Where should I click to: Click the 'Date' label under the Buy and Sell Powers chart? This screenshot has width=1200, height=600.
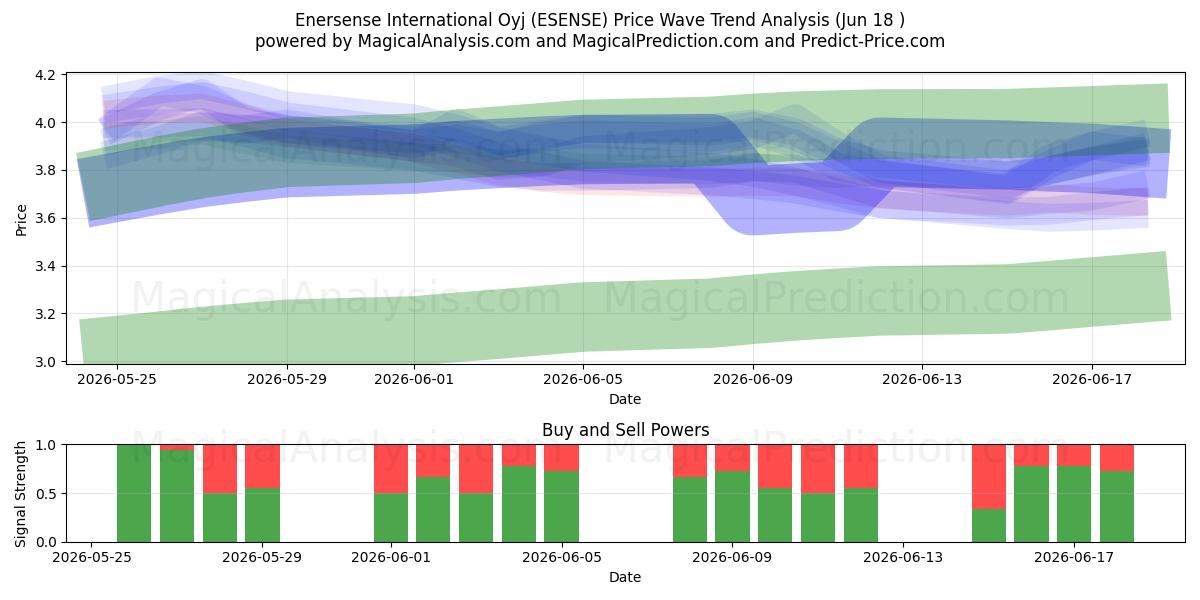[x=625, y=577]
